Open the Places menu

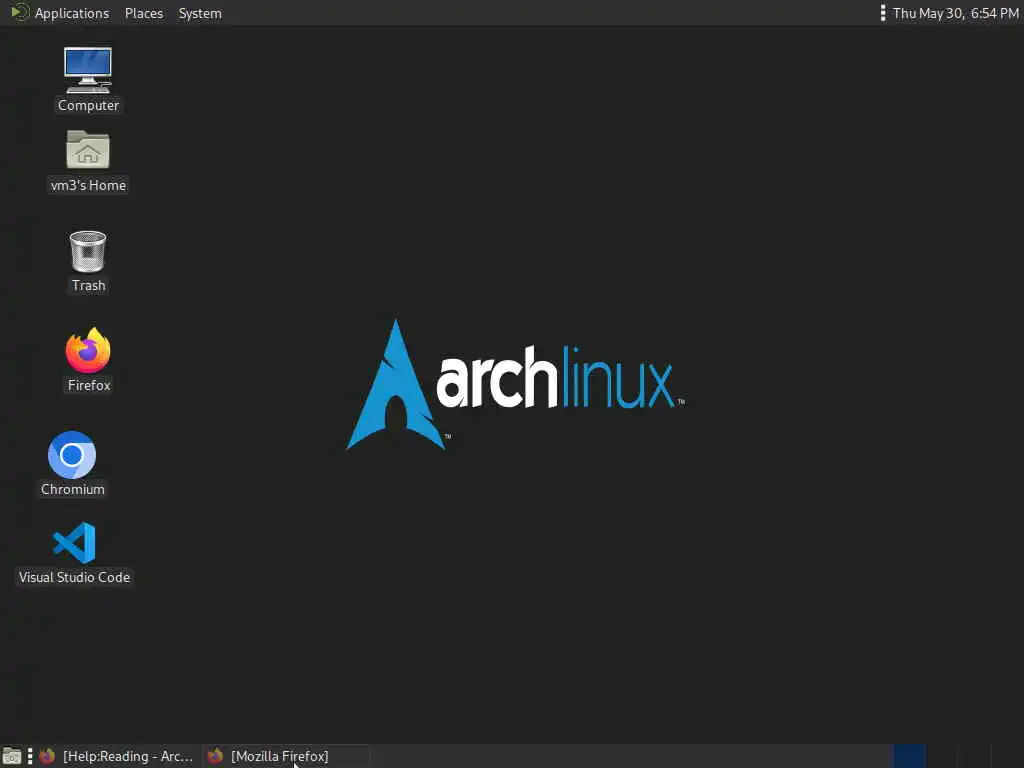pos(144,13)
